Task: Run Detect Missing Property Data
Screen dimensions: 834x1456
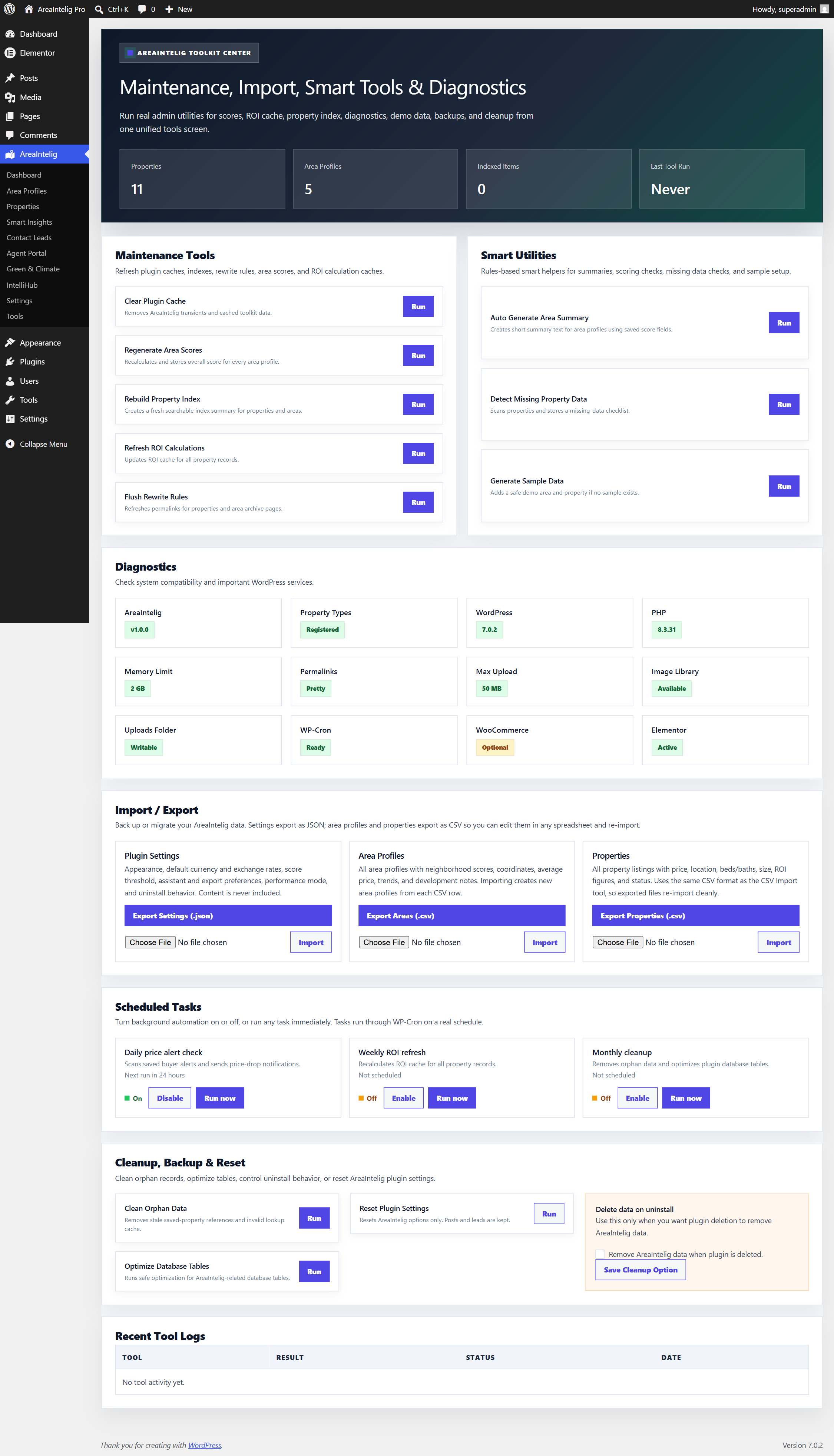Action: click(x=784, y=405)
